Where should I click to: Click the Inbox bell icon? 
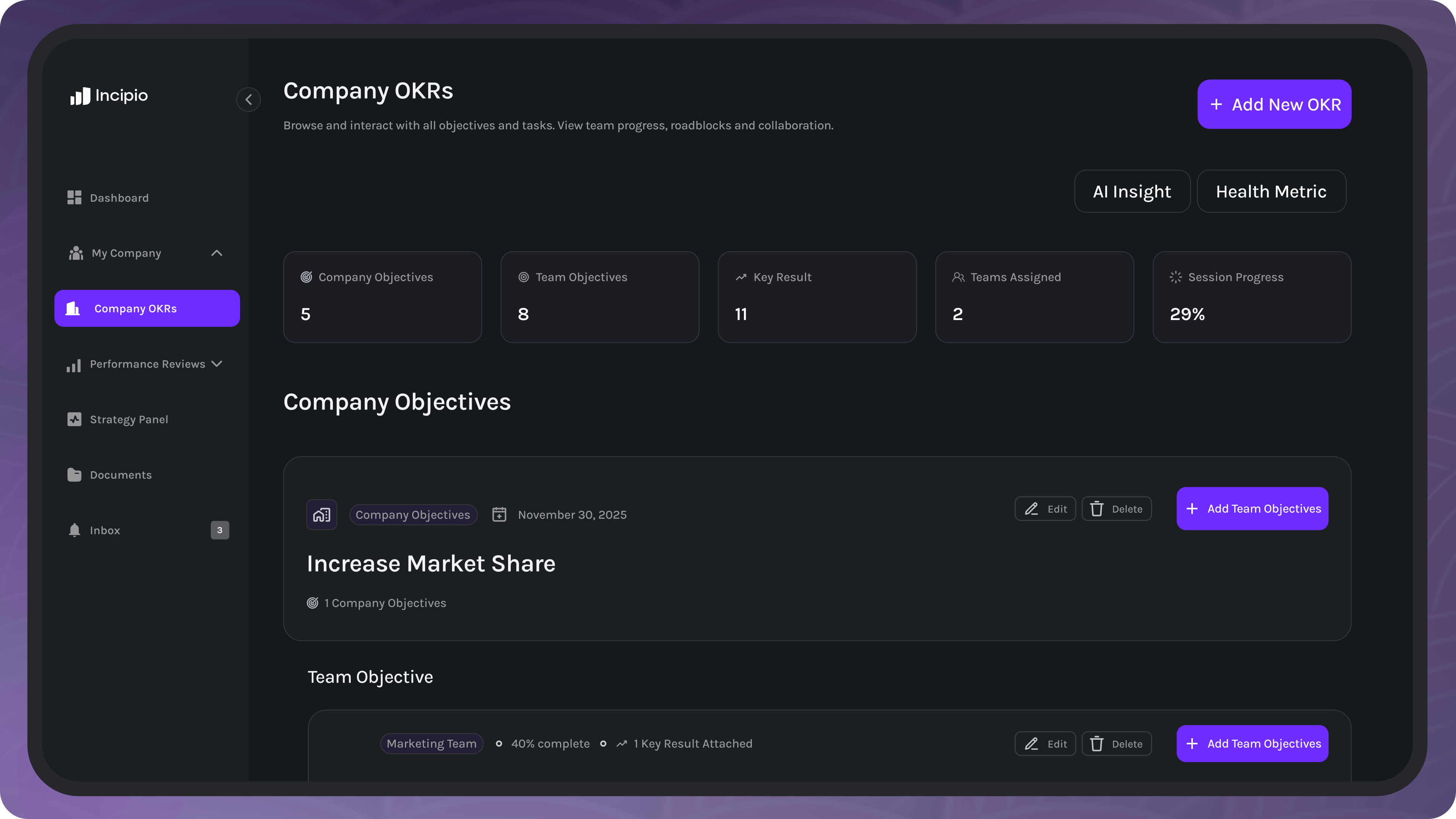74,530
